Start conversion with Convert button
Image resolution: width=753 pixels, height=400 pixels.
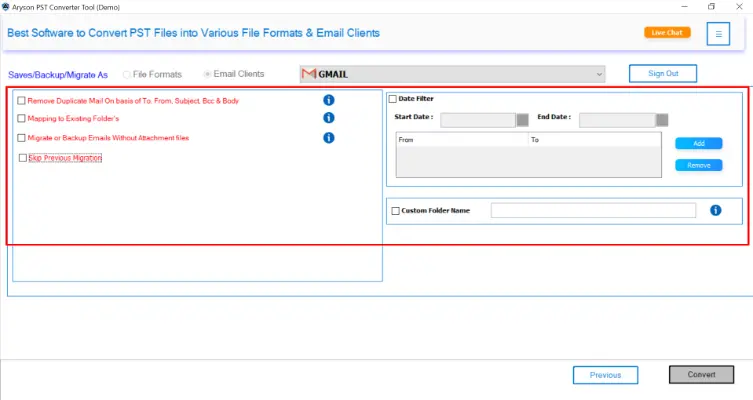pyautogui.click(x=702, y=375)
